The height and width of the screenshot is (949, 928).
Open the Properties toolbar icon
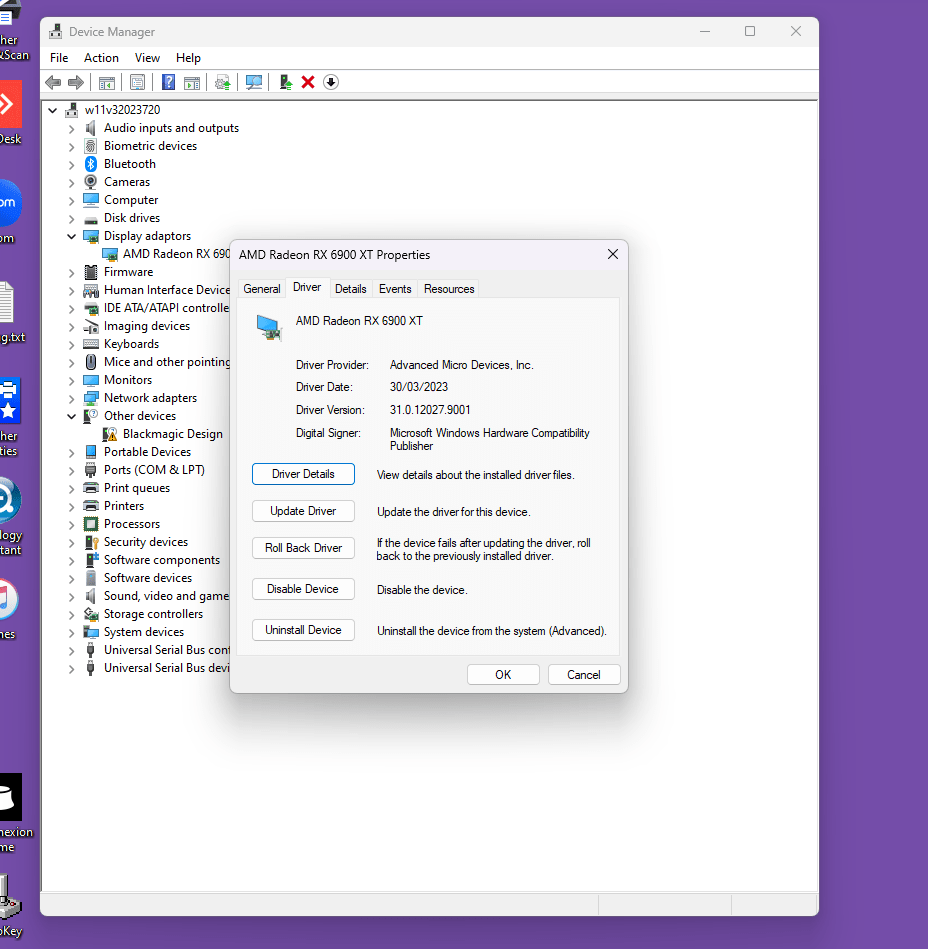point(137,82)
